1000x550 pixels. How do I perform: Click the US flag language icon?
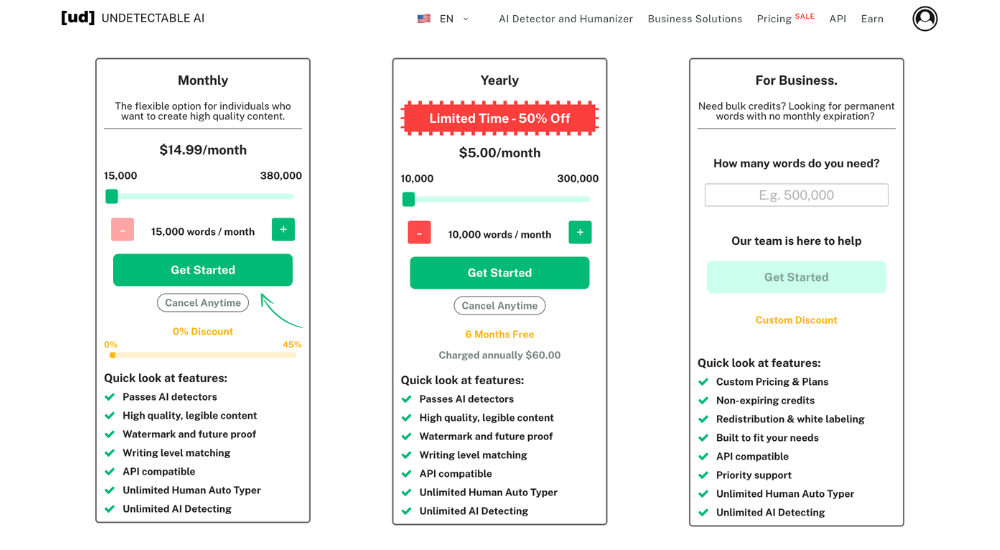click(x=424, y=18)
